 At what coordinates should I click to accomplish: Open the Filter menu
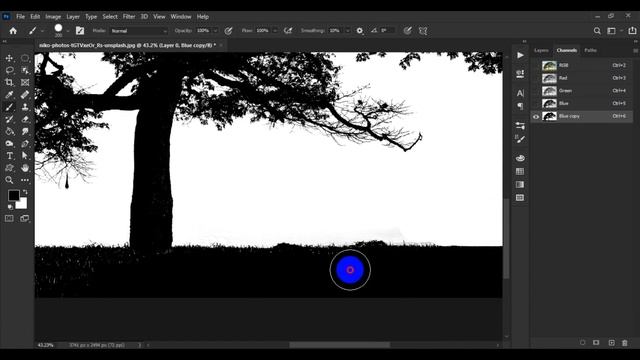(x=129, y=17)
